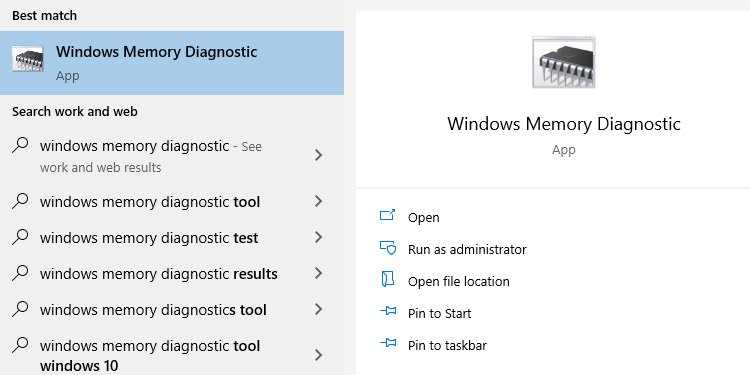Screen dimensions: 750x375
Task: Click search icon beside 'See work and web results'
Action: click(x=20, y=145)
